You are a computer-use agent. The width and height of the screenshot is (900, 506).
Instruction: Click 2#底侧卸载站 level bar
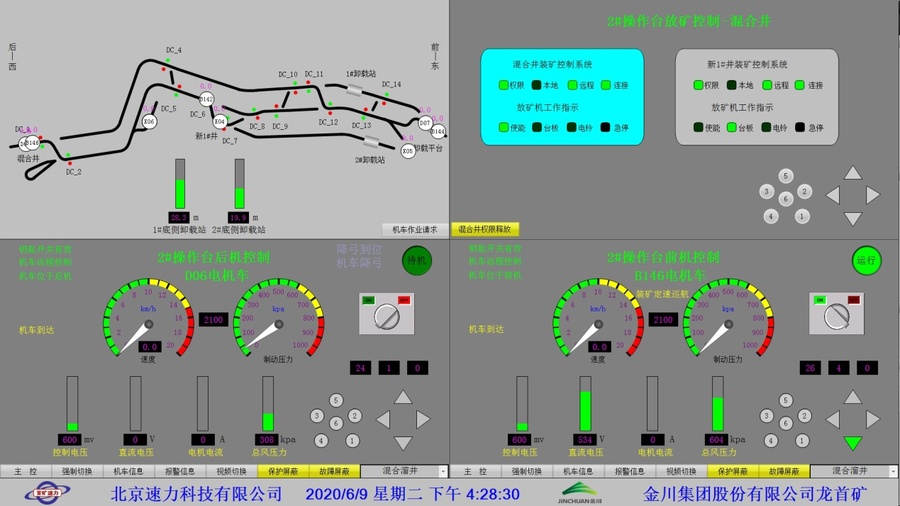click(239, 184)
